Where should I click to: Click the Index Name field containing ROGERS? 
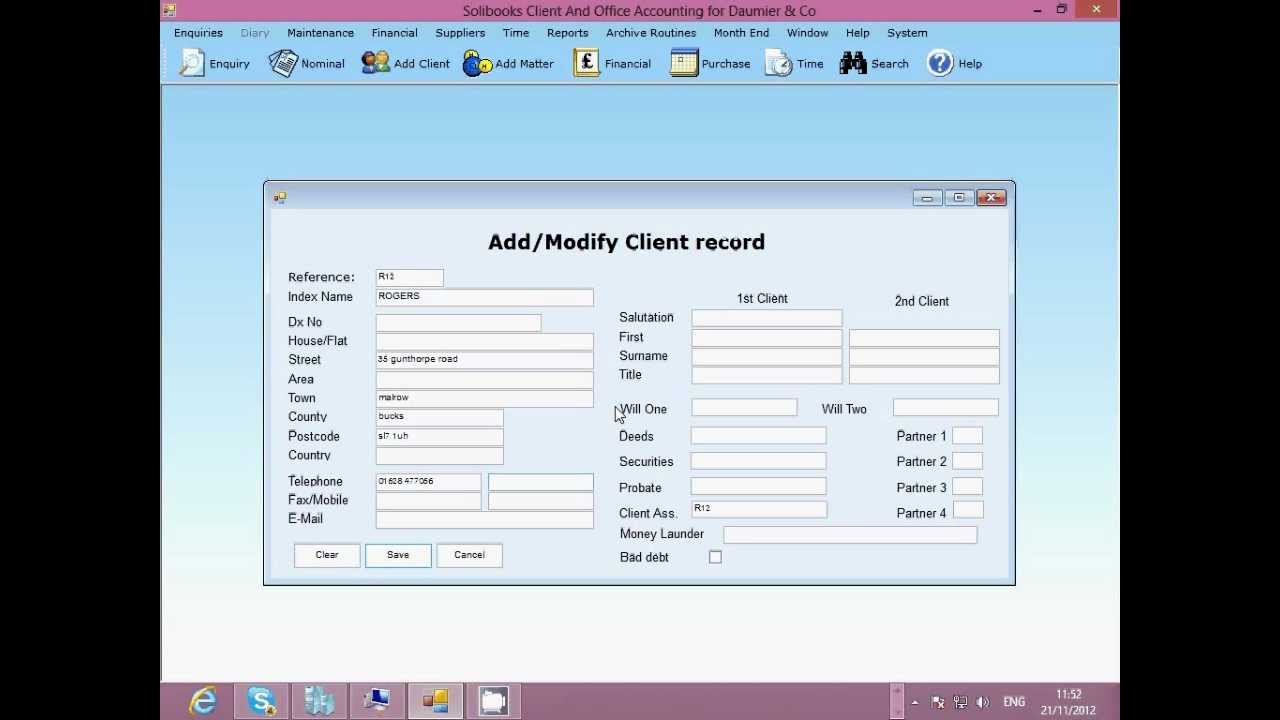pyautogui.click(x=485, y=297)
